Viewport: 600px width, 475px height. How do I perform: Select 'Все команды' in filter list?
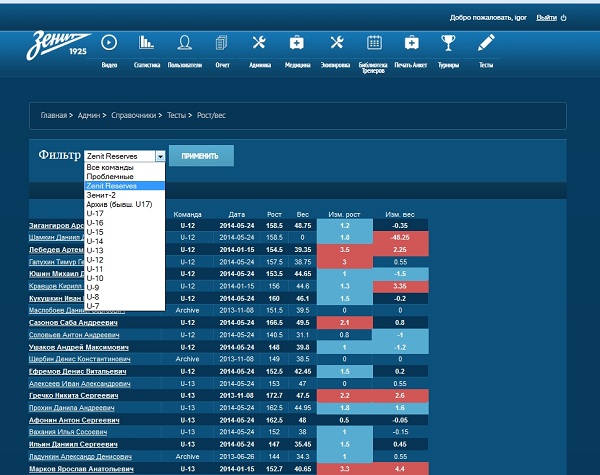125,167
